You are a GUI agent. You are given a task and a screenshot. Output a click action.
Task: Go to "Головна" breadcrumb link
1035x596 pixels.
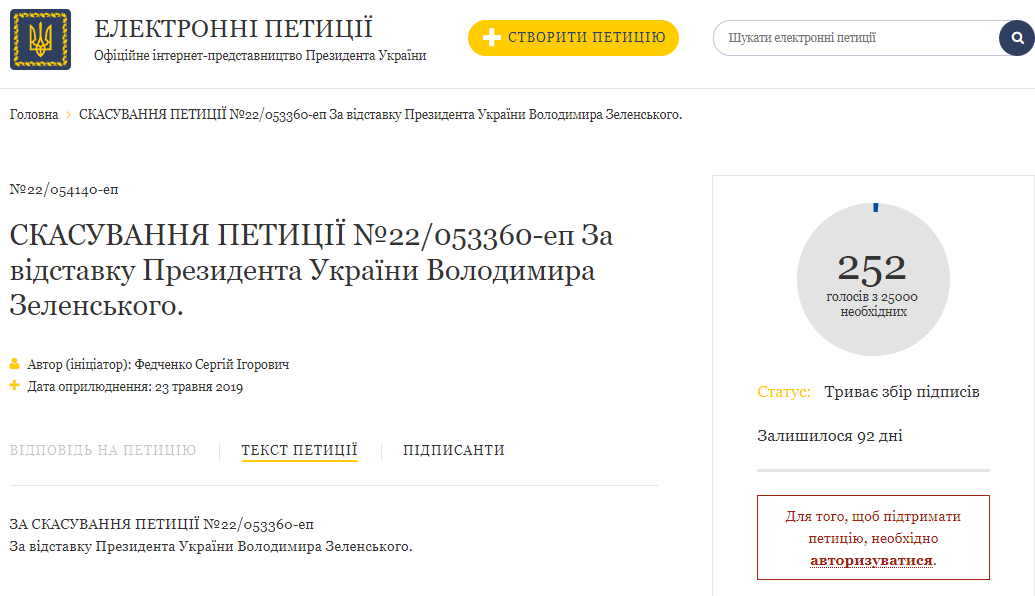click(34, 115)
